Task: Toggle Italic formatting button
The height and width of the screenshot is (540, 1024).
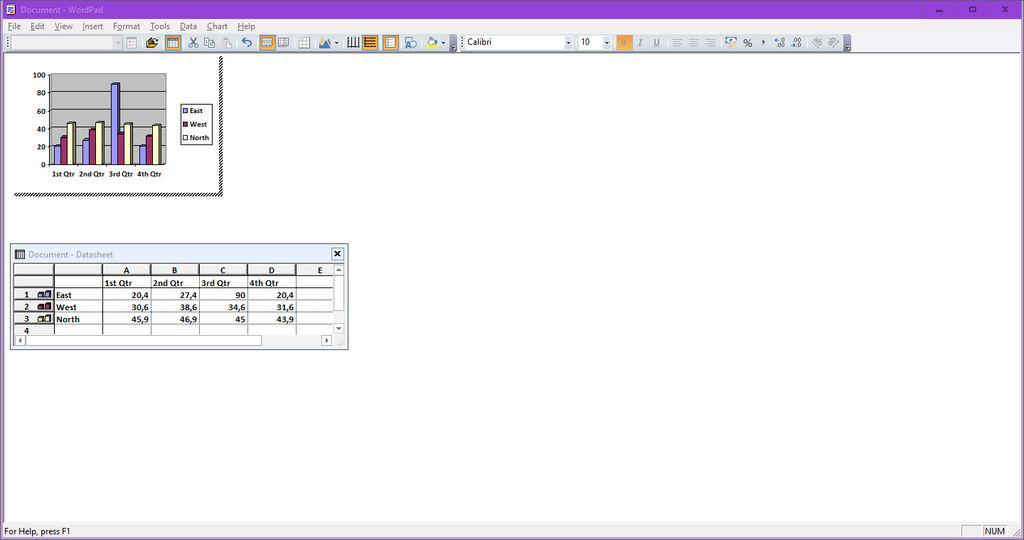Action: point(640,42)
